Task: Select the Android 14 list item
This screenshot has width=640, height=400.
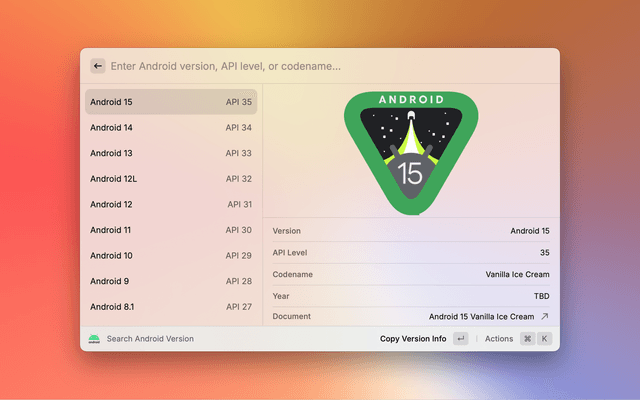Action: tap(170, 128)
